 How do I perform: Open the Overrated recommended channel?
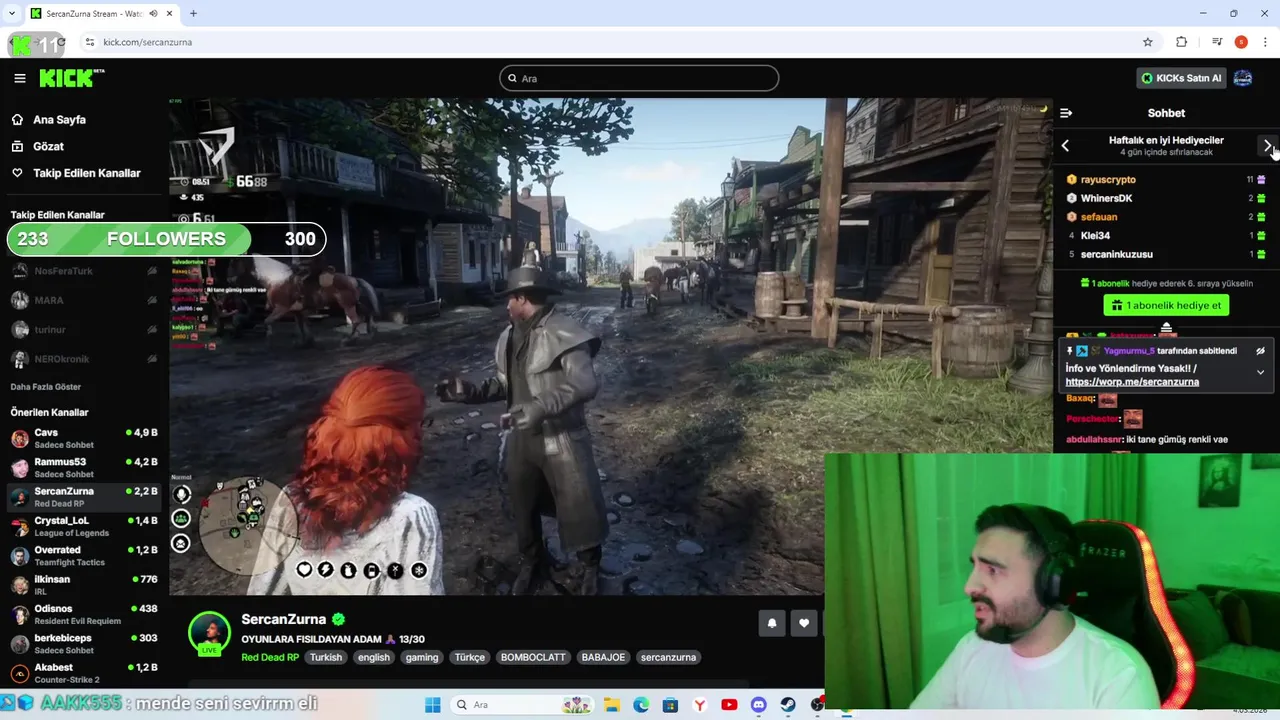point(84,556)
